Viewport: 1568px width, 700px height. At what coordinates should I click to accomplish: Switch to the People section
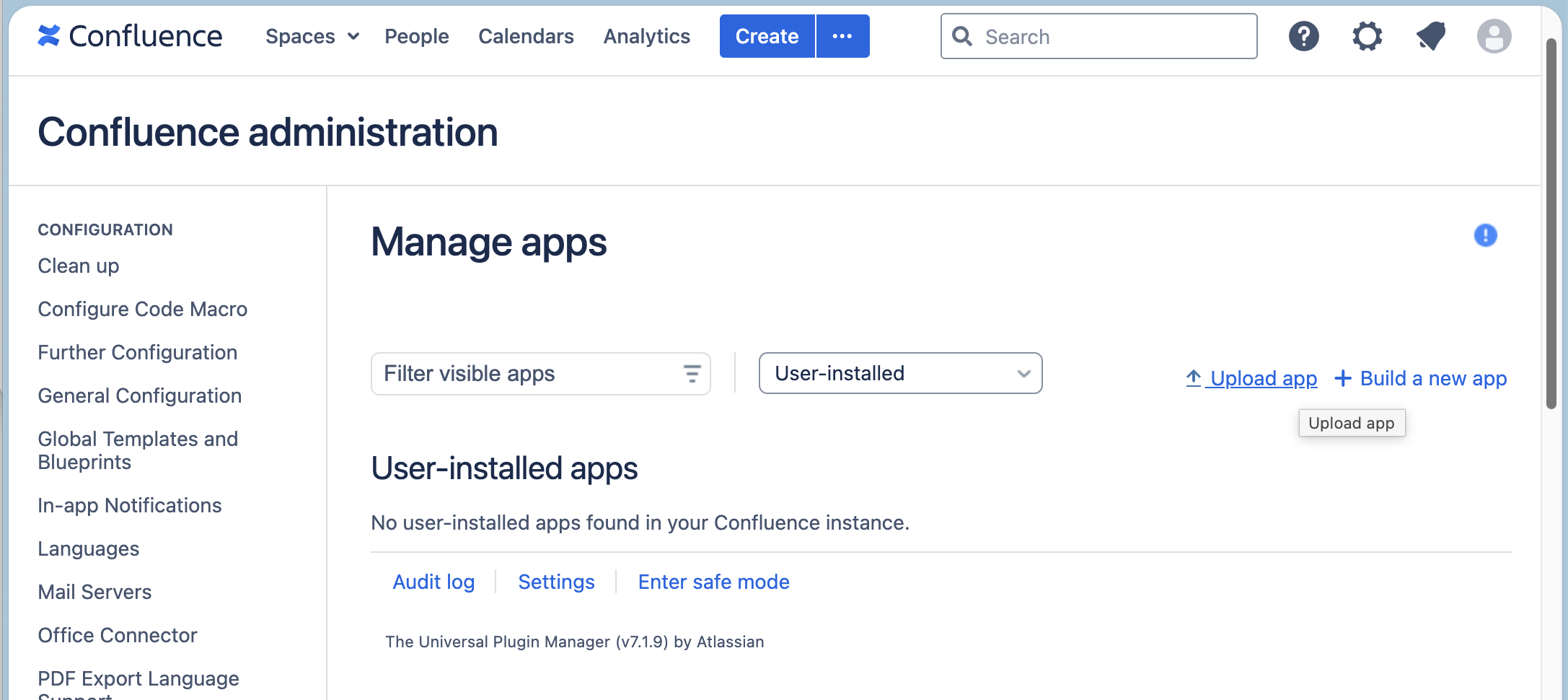click(x=416, y=36)
